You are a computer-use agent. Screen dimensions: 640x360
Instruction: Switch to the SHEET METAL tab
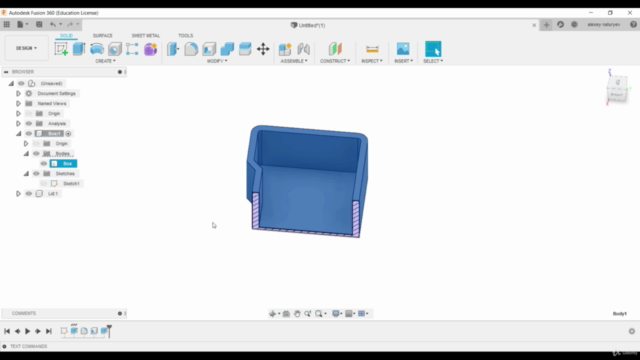coord(146,36)
